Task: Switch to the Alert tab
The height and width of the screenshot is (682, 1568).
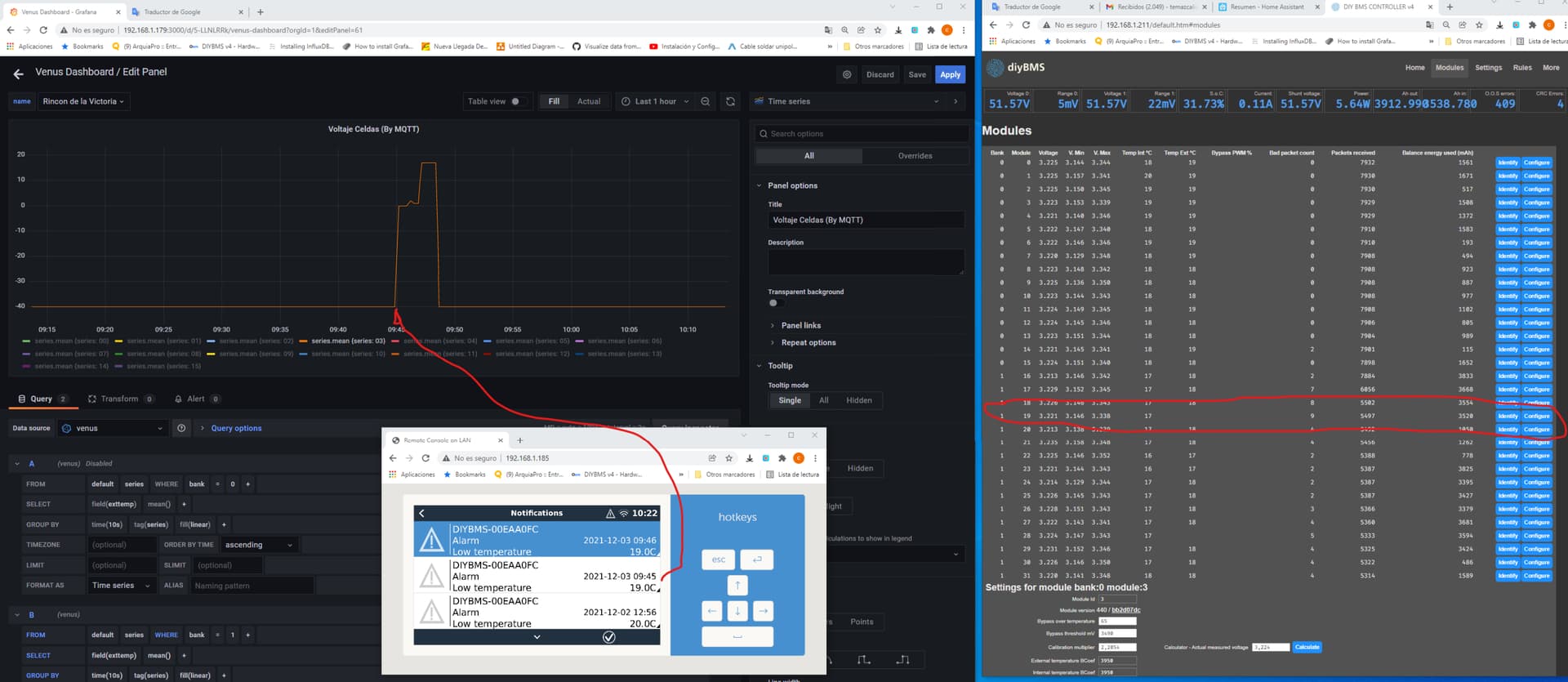Action: click(197, 399)
